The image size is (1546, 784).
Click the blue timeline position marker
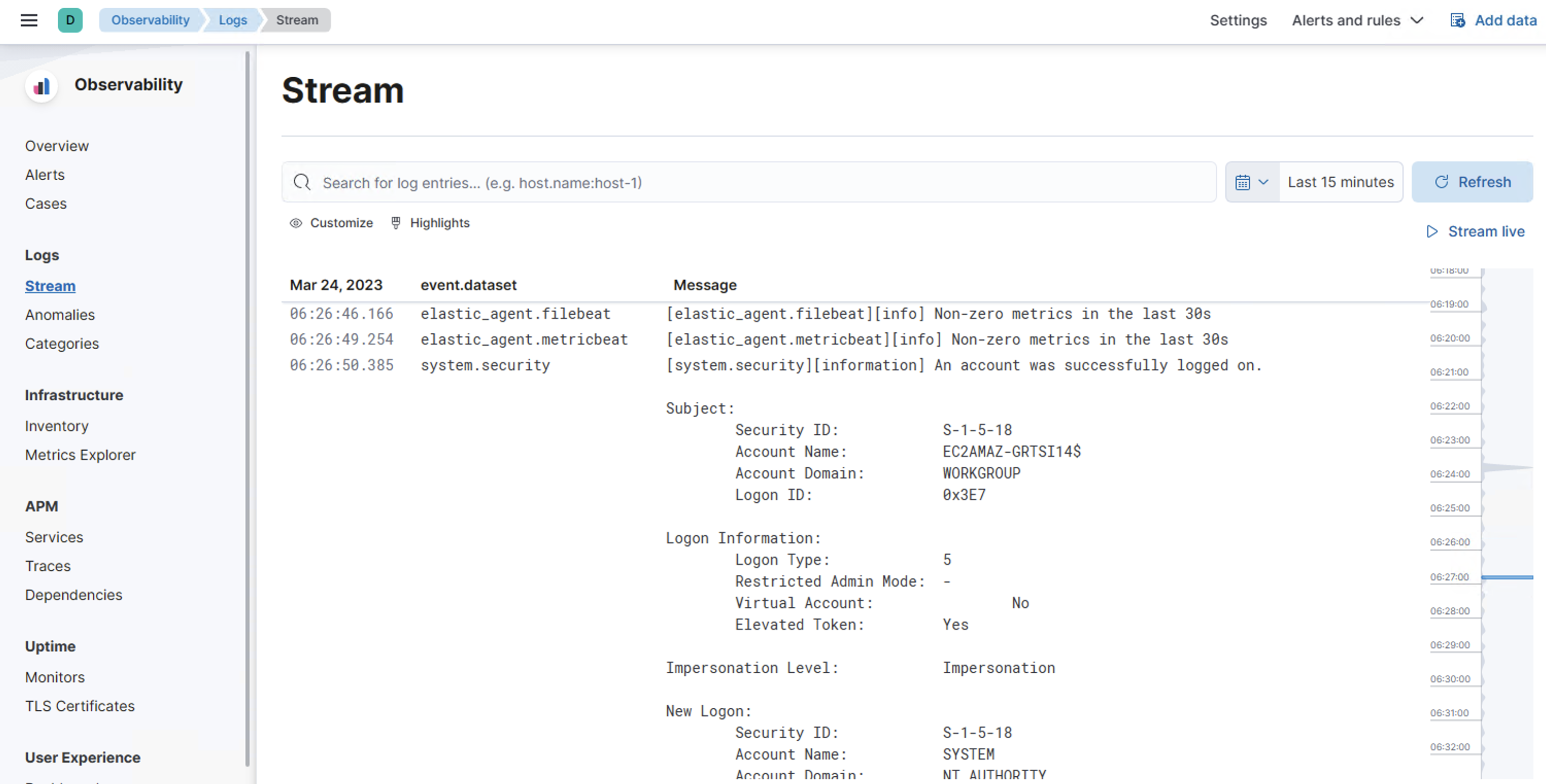[1506, 577]
